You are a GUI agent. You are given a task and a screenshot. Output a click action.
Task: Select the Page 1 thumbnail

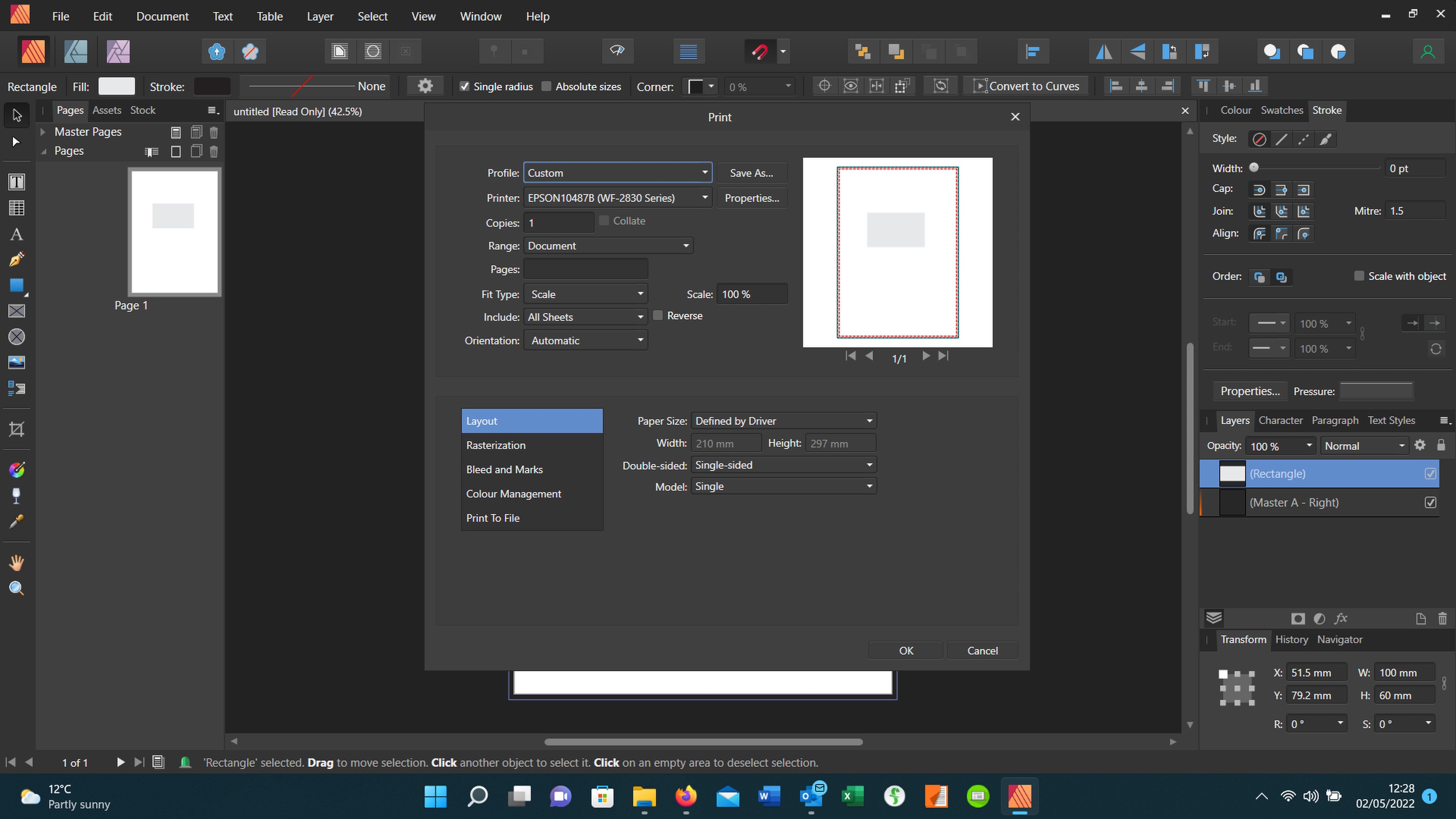pos(174,232)
